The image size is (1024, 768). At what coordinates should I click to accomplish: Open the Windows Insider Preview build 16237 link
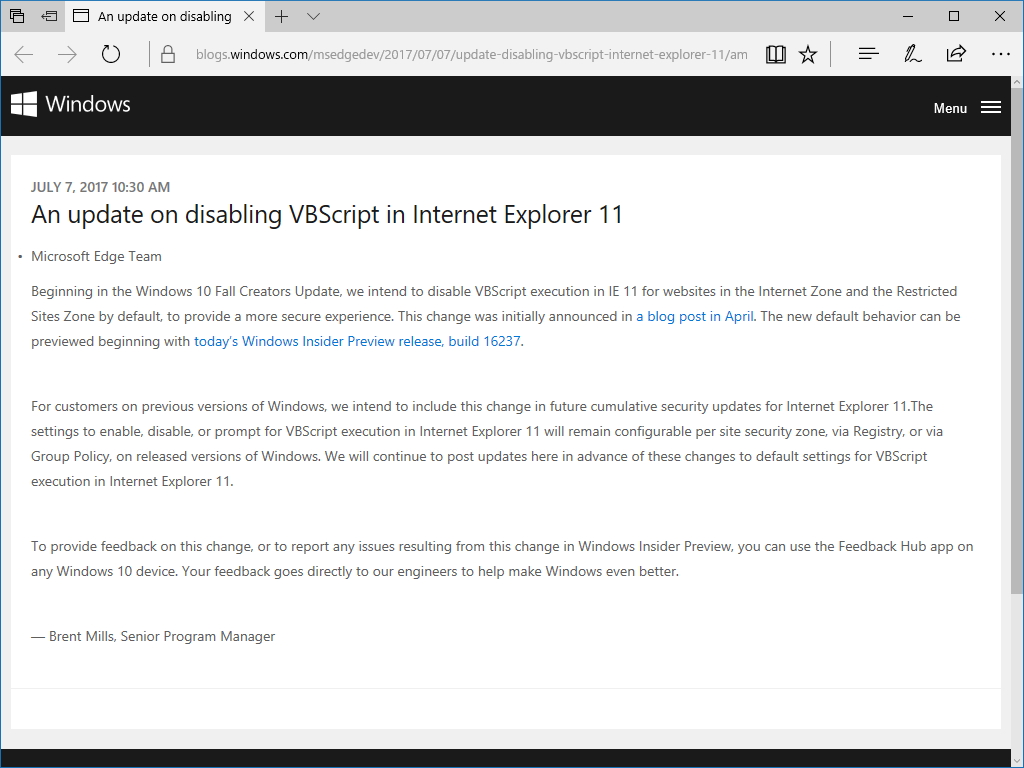[x=356, y=341]
